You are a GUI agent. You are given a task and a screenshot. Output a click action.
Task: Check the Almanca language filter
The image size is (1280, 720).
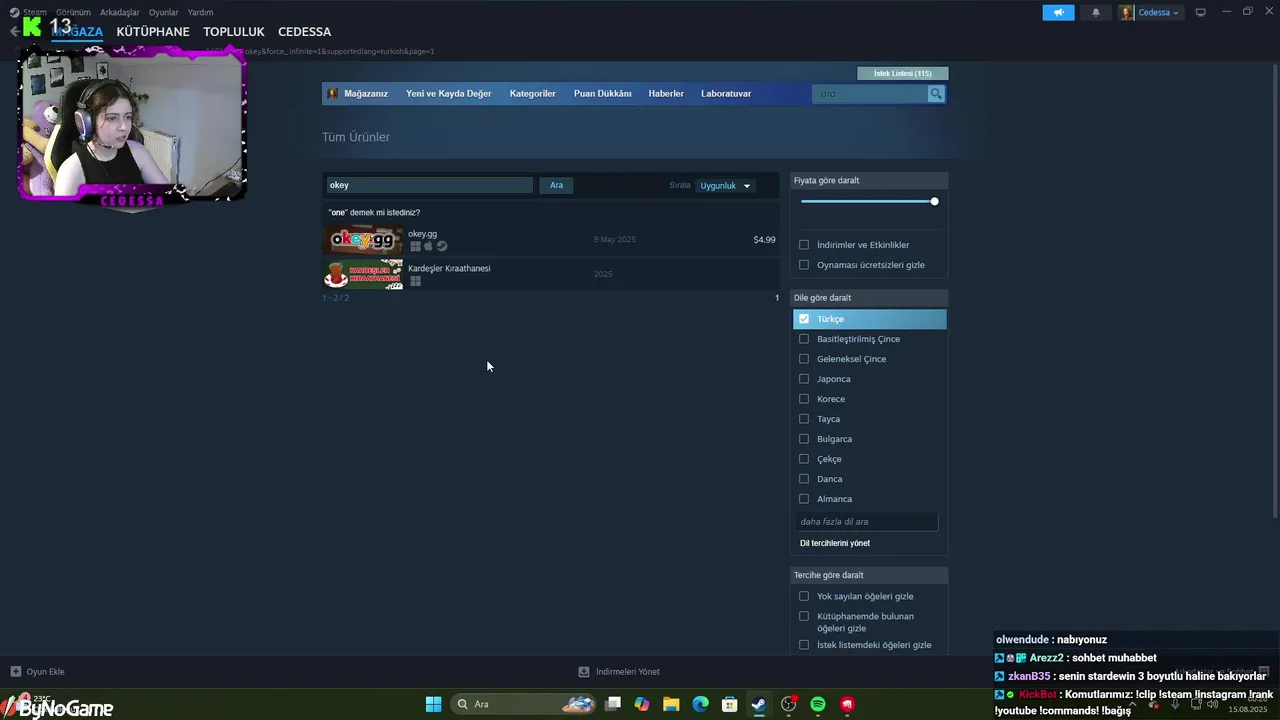804,499
